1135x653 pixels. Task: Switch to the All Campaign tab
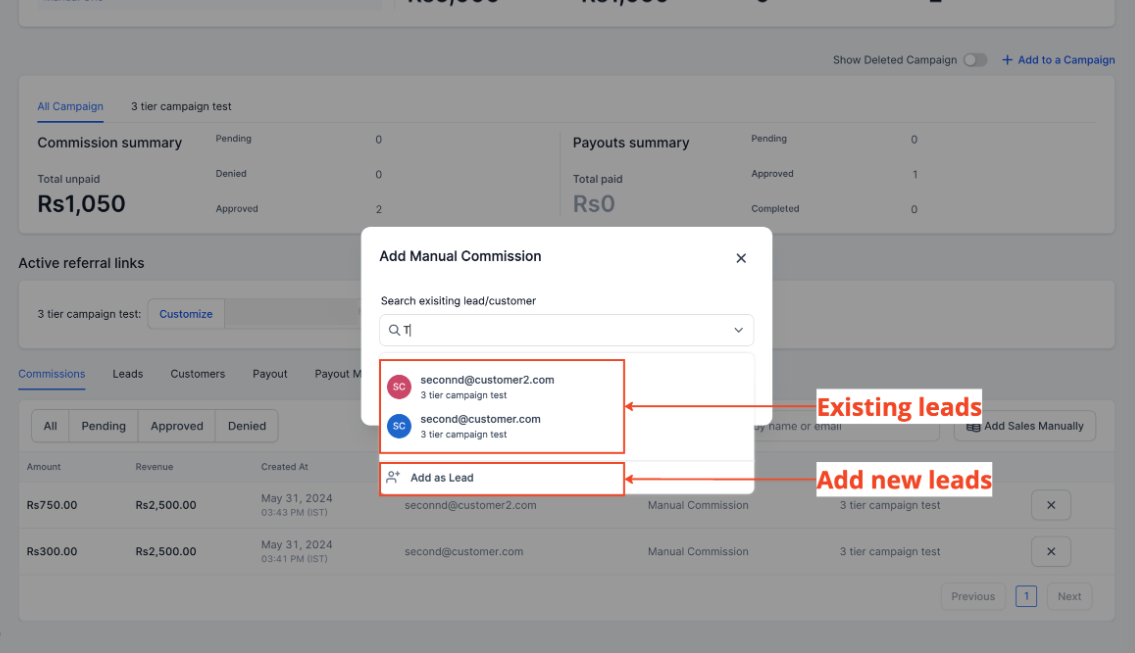[70, 106]
